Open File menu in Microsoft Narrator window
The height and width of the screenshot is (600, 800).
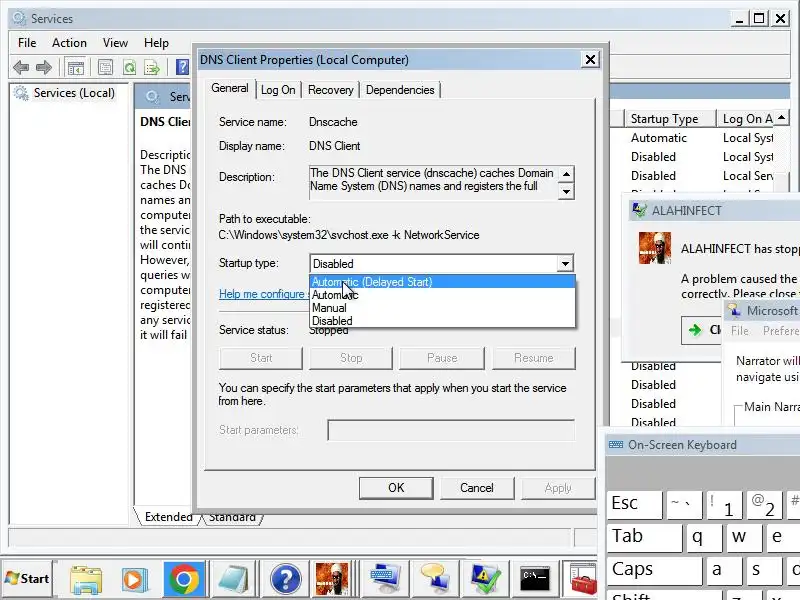pos(740,331)
